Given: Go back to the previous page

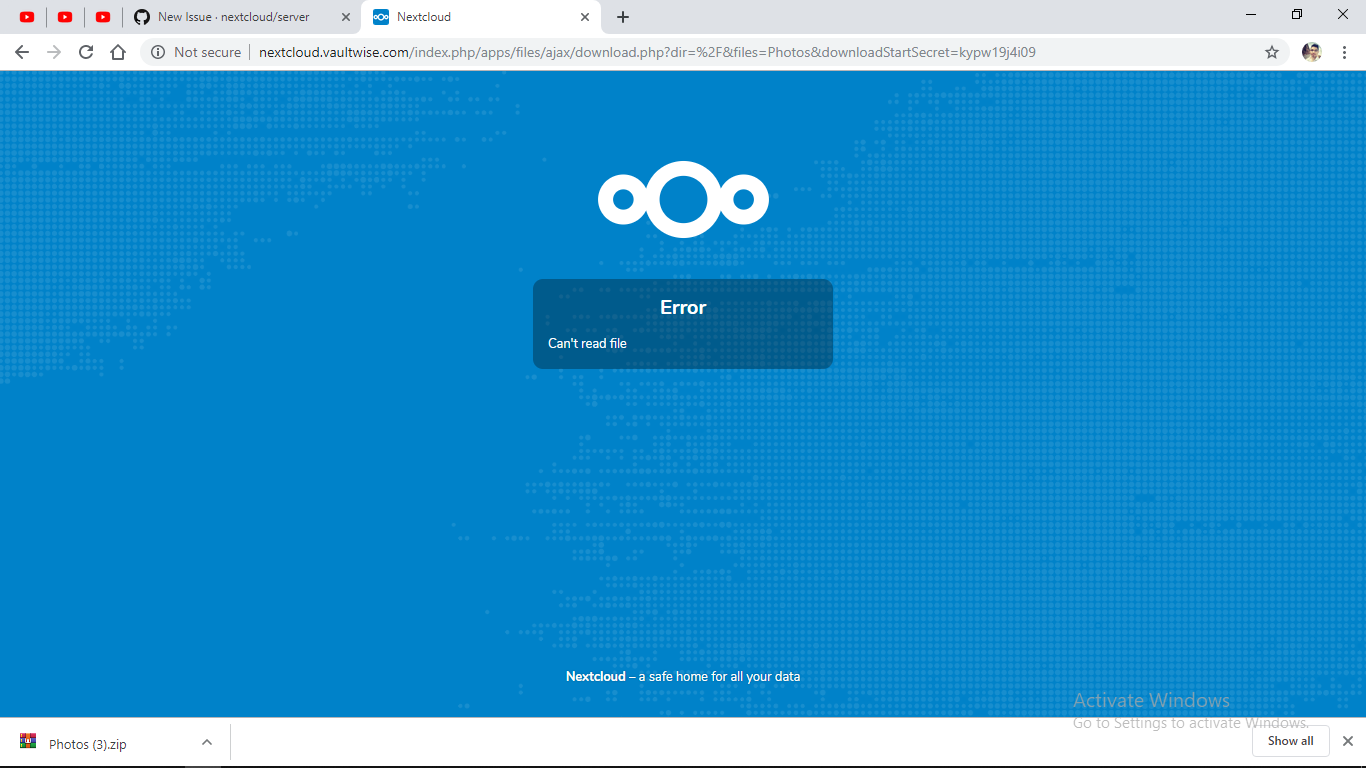Looking at the screenshot, I should point(22,52).
